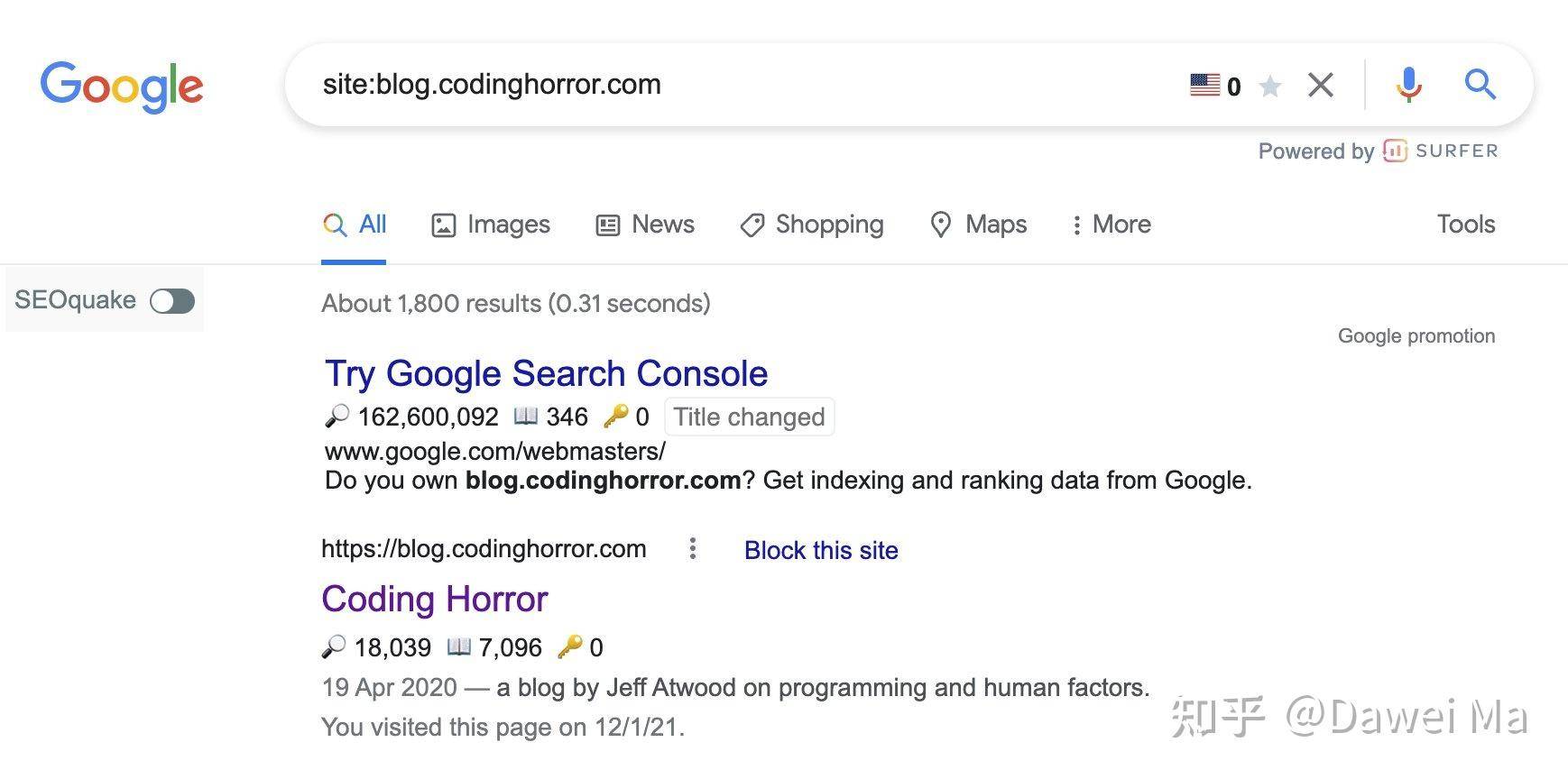Image resolution: width=1568 pixels, height=779 pixels.
Task: Click the US flag icon
Action: click(1205, 85)
